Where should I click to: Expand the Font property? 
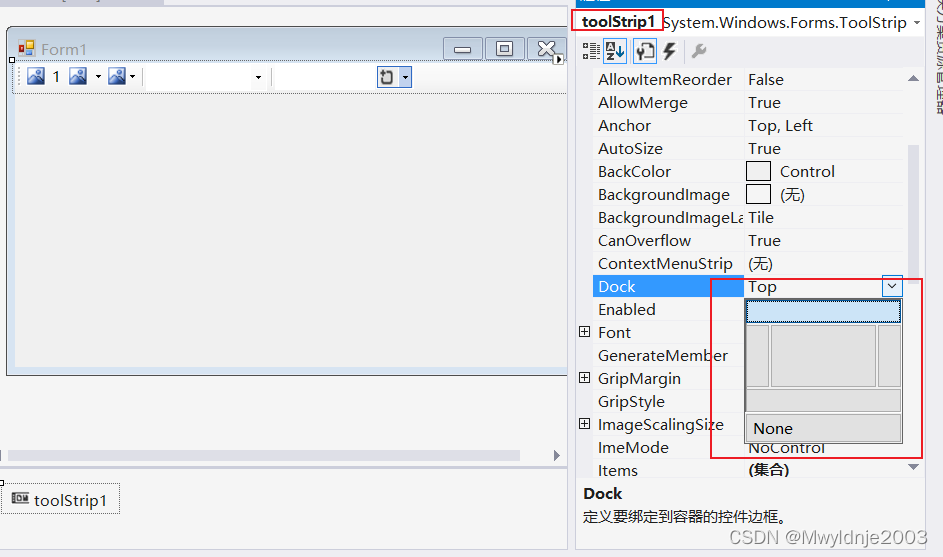(585, 332)
